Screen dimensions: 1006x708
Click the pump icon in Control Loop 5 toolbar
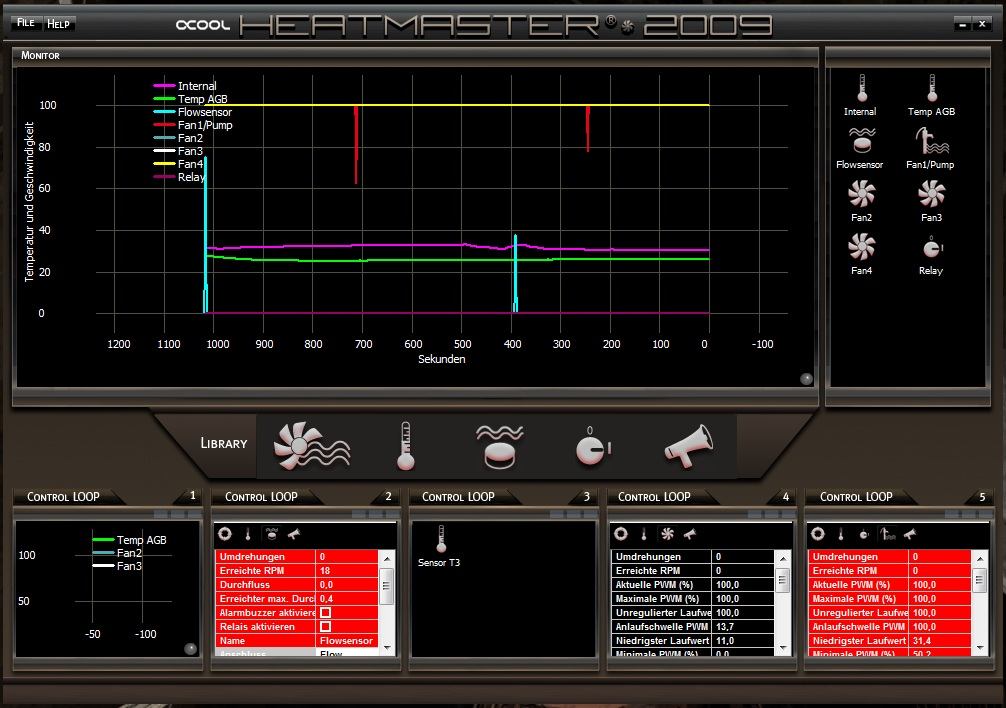[x=887, y=534]
